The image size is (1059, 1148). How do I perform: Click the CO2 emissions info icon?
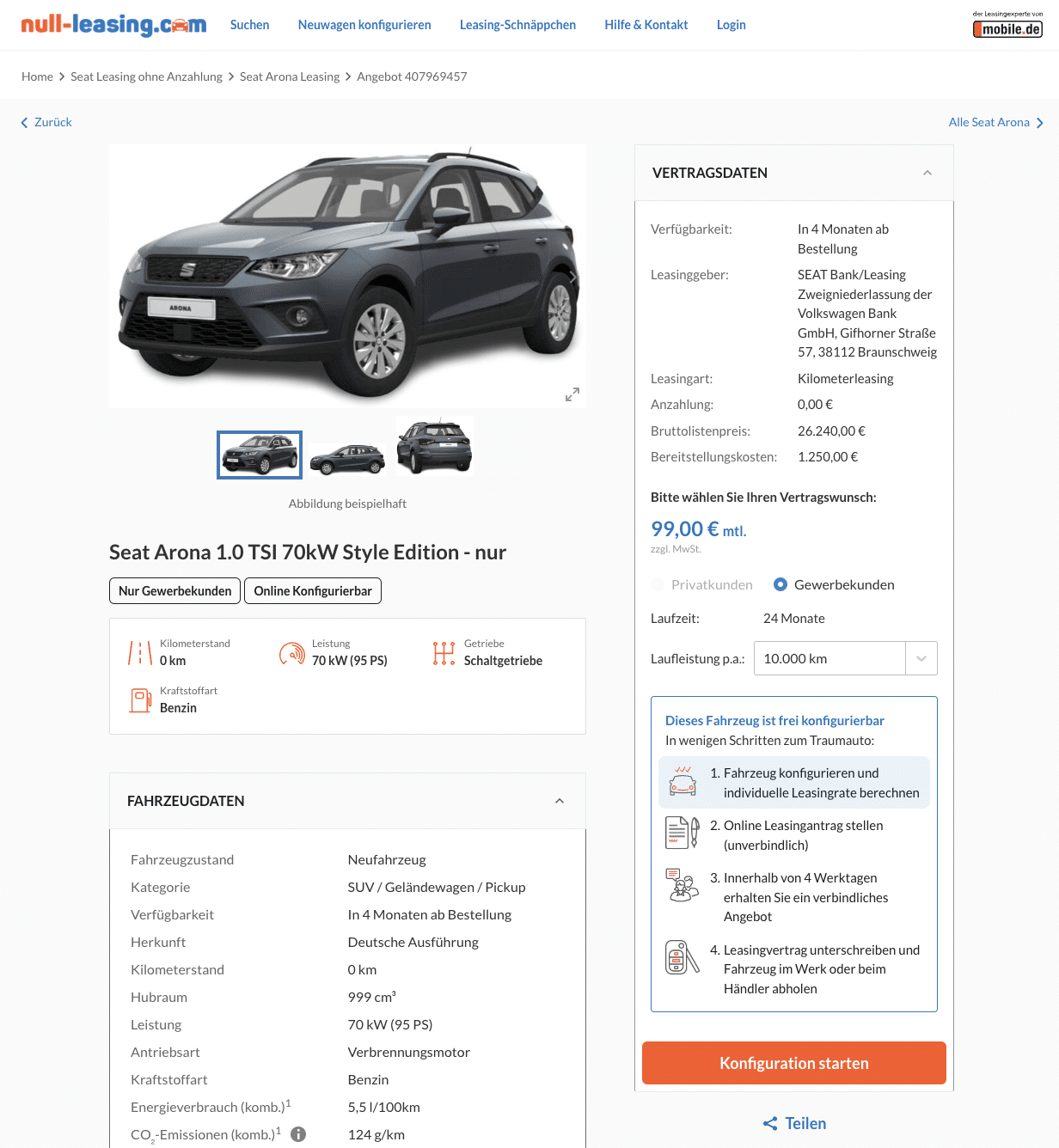[298, 1134]
